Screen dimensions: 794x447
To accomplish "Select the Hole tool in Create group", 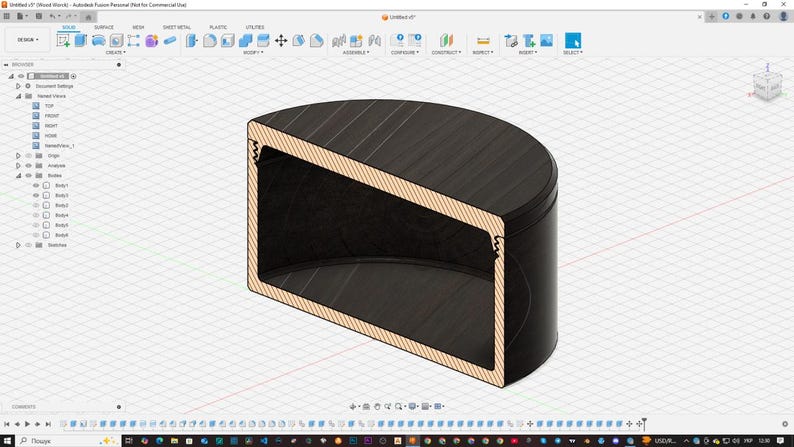I will tap(116, 40).
